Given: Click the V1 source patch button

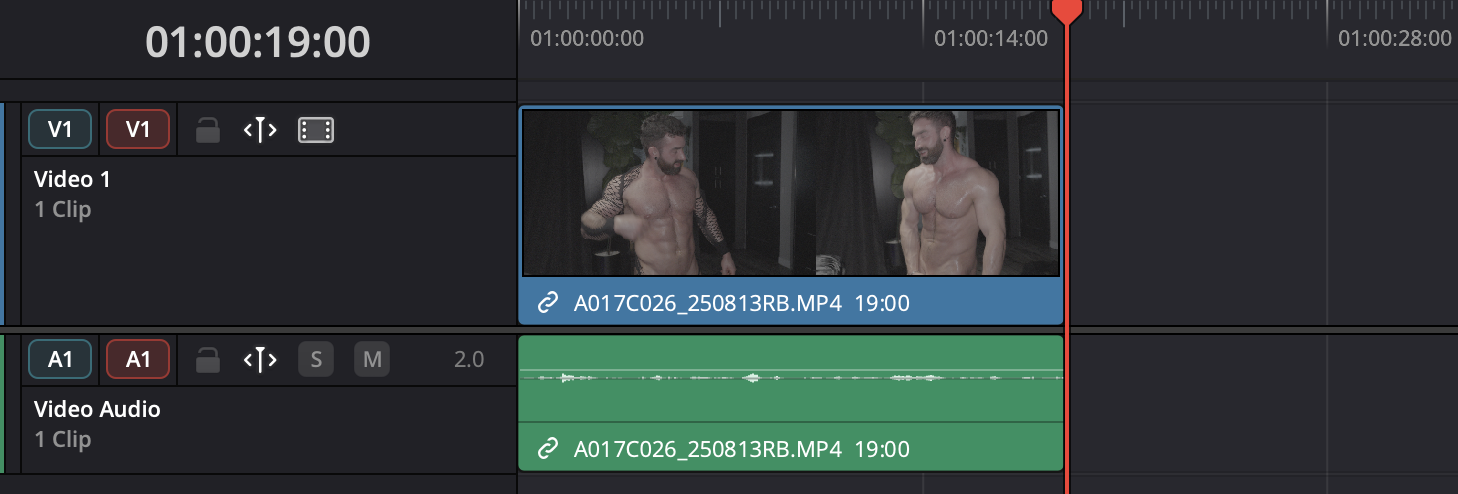Looking at the screenshot, I should click(x=60, y=129).
